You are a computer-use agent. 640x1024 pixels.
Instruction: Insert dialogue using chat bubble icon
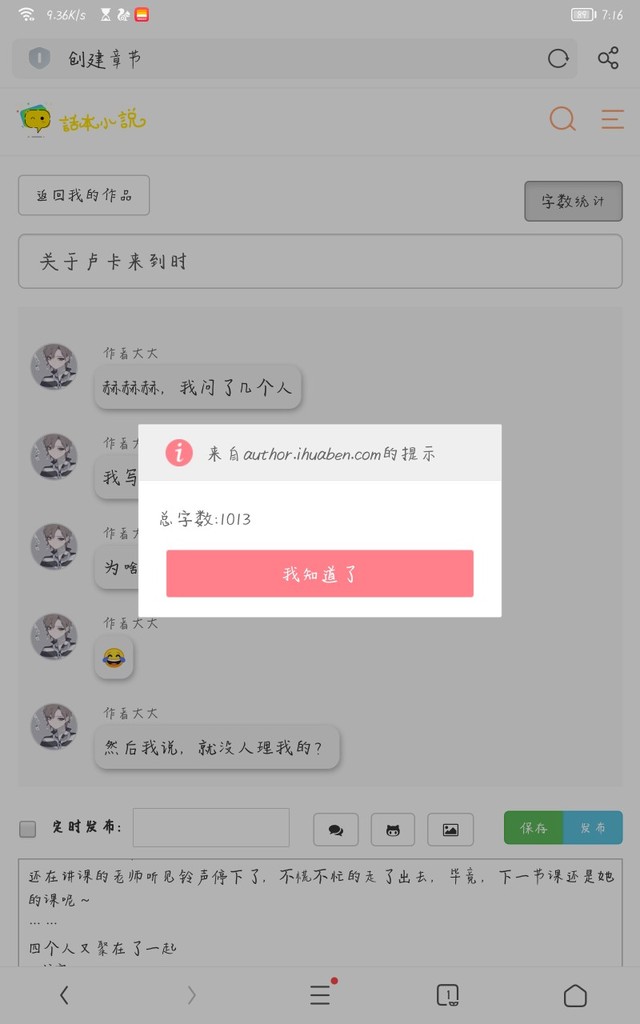click(x=336, y=829)
